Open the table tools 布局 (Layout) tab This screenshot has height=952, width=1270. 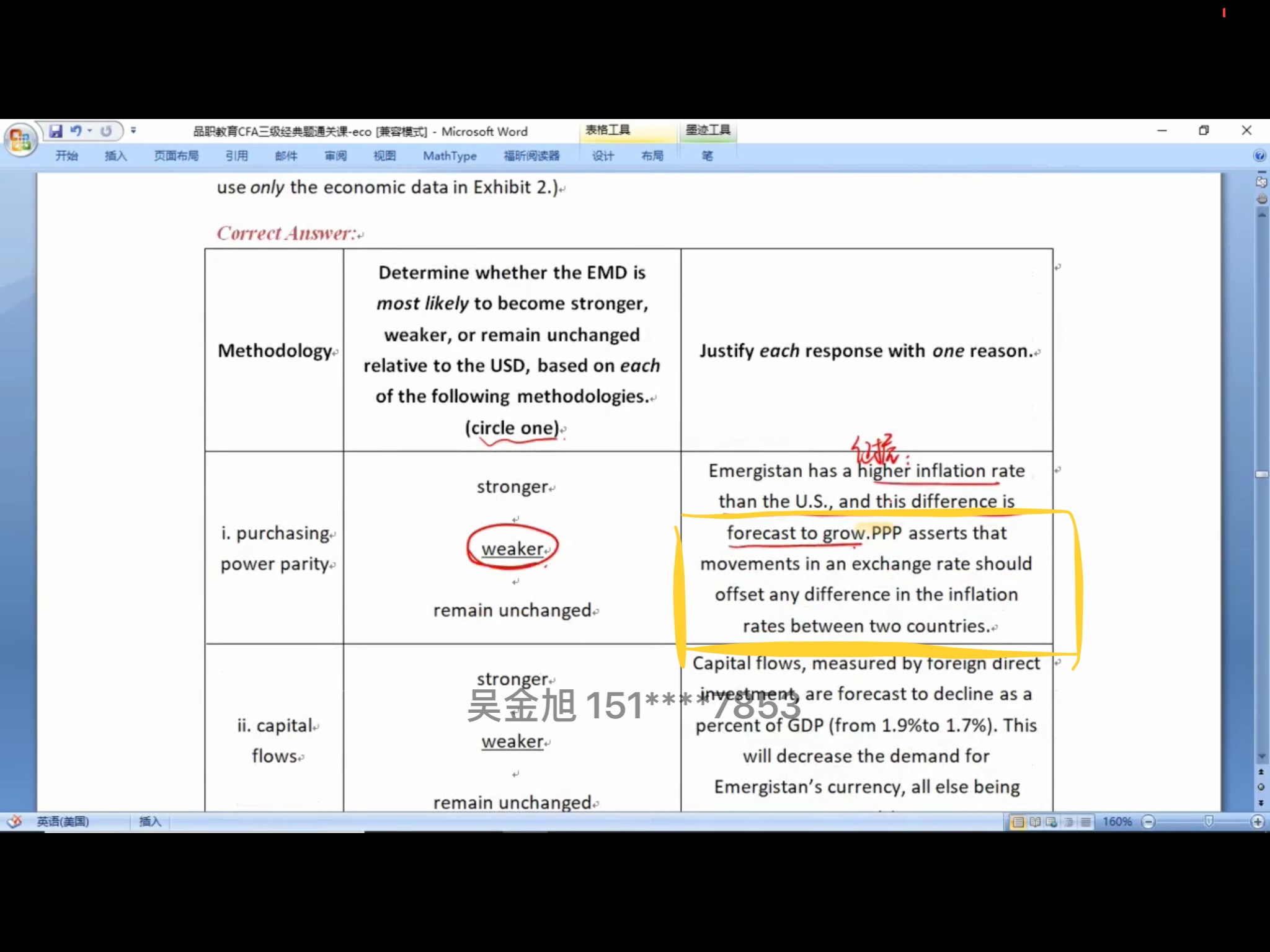pos(652,156)
